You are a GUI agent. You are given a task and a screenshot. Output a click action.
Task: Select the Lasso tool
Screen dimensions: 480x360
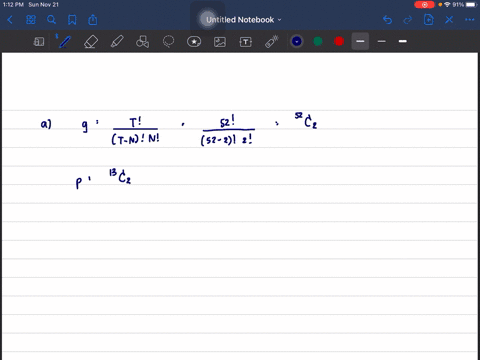168,42
